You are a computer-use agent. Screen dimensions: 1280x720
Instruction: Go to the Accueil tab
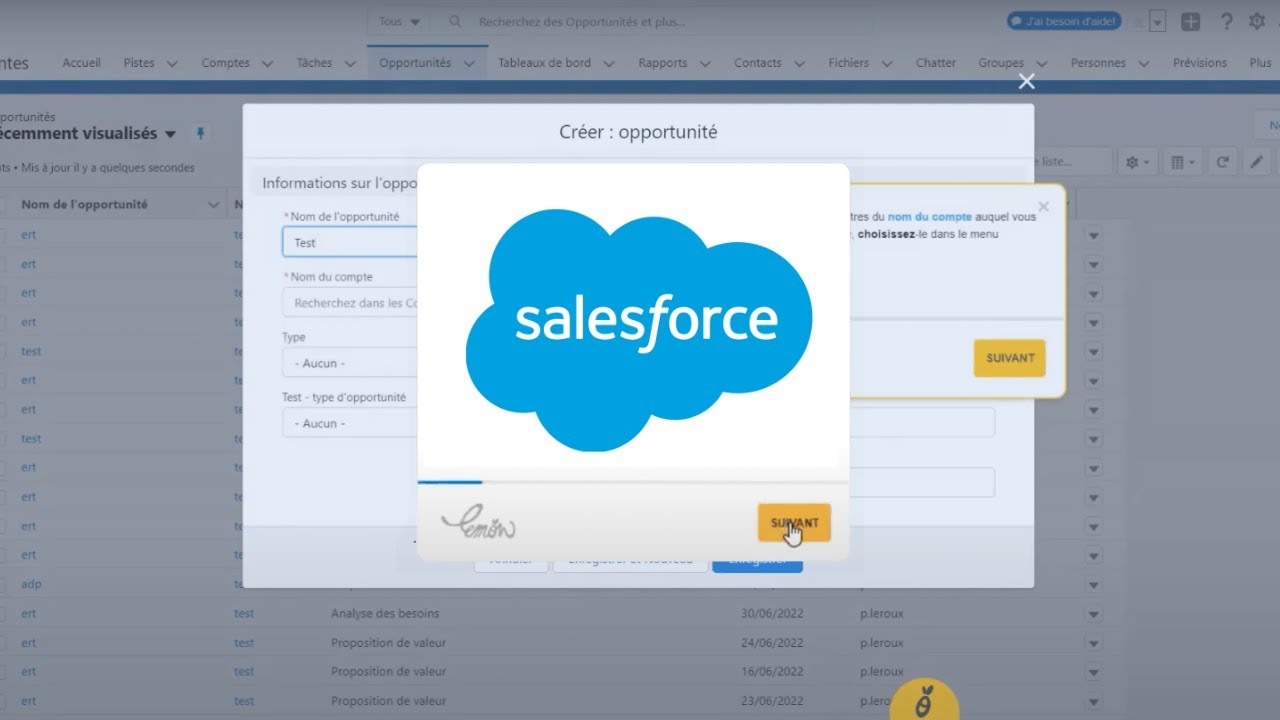(x=82, y=63)
